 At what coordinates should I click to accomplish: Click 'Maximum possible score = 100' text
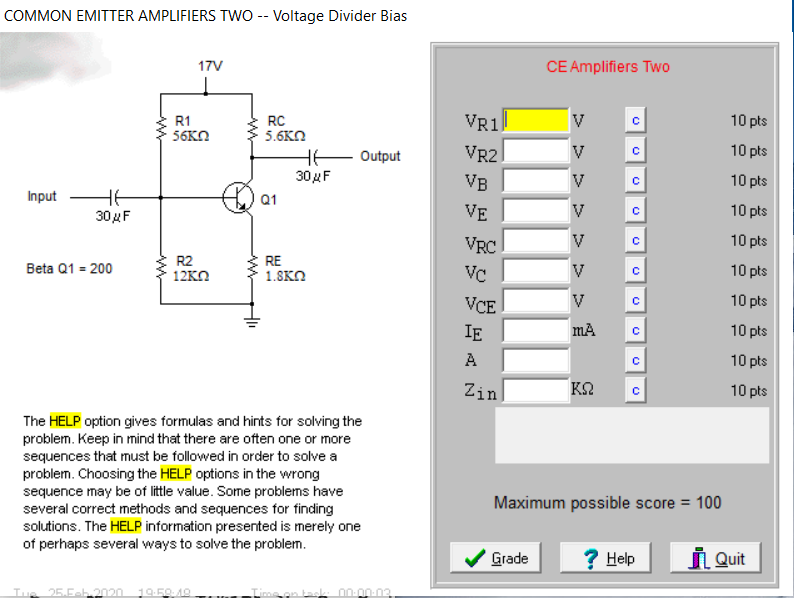pos(607,502)
